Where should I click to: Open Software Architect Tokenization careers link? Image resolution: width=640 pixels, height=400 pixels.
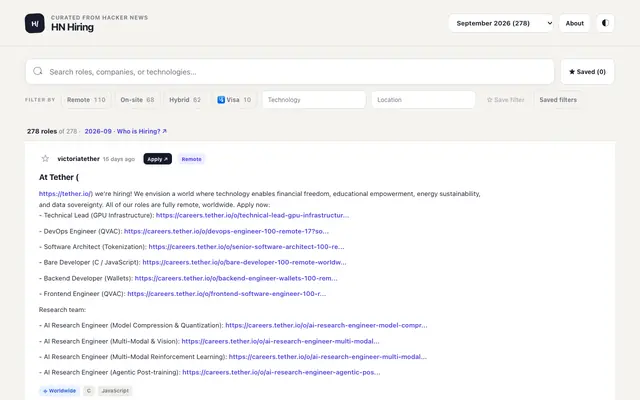pos(246,247)
